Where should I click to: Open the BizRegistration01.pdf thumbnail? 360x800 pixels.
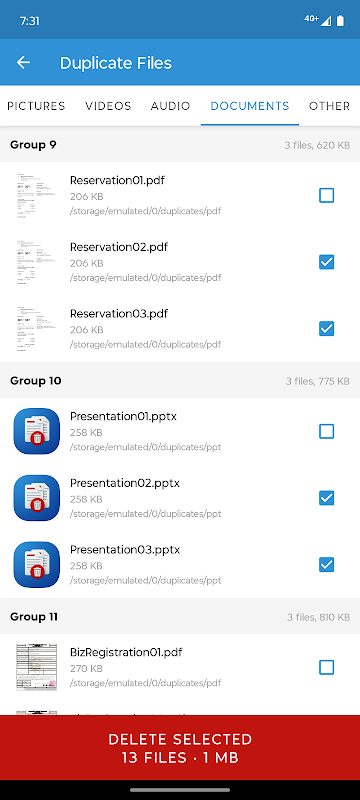(x=37, y=667)
